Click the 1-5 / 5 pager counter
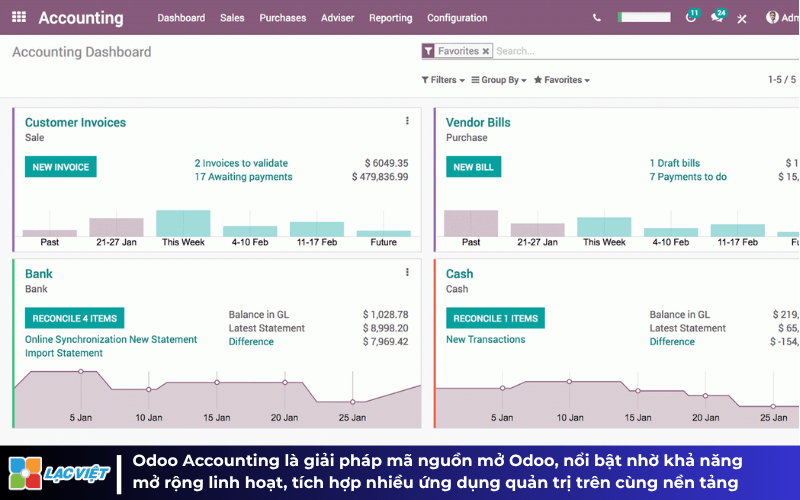This screenshot has height=500, width=800. pyautogui.click(x=782, y=80)
